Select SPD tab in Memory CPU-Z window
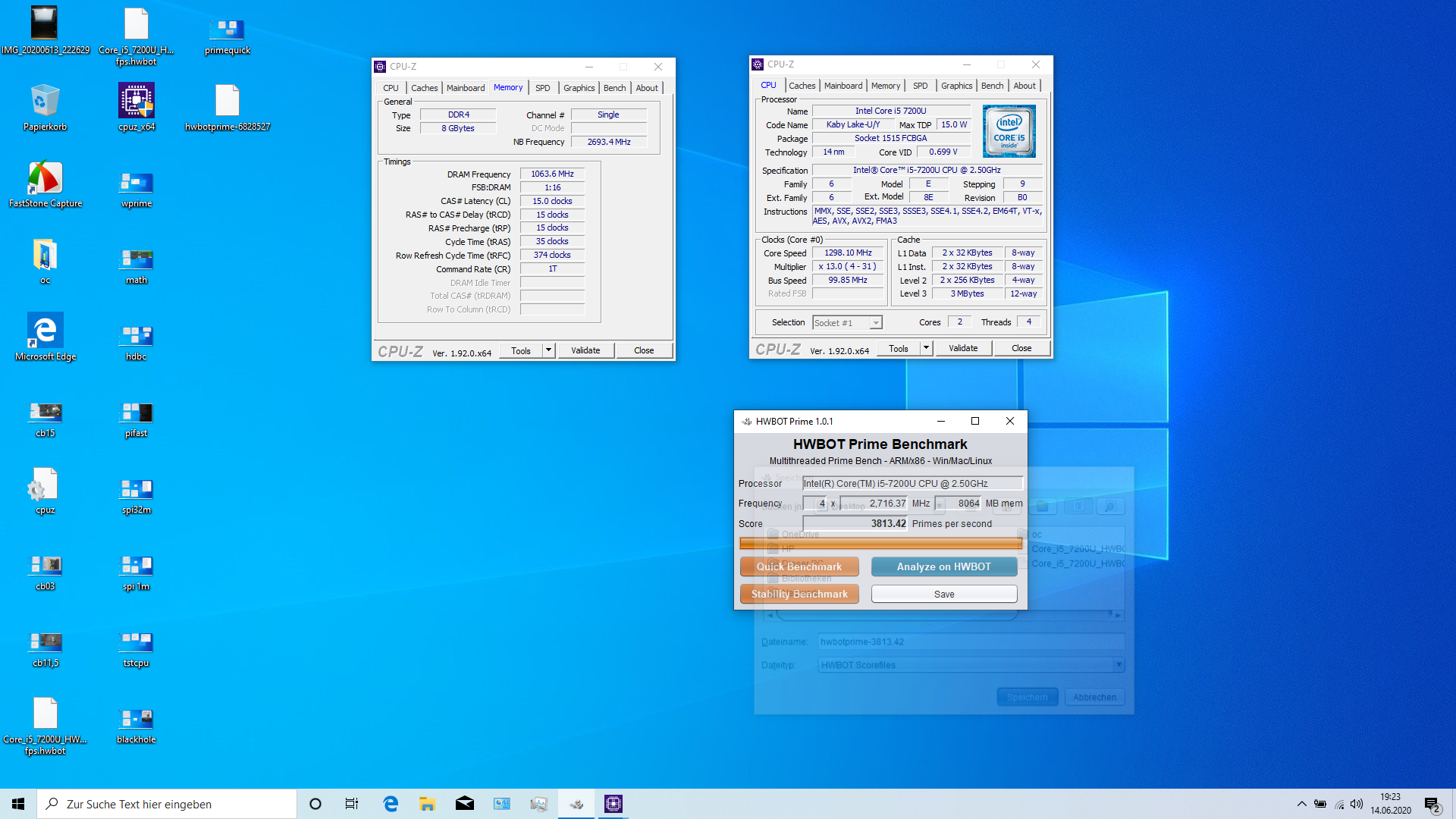Image resolution: width=1456 pixels, height=819 pixels. pyautogui.click(x=543, y=88)
